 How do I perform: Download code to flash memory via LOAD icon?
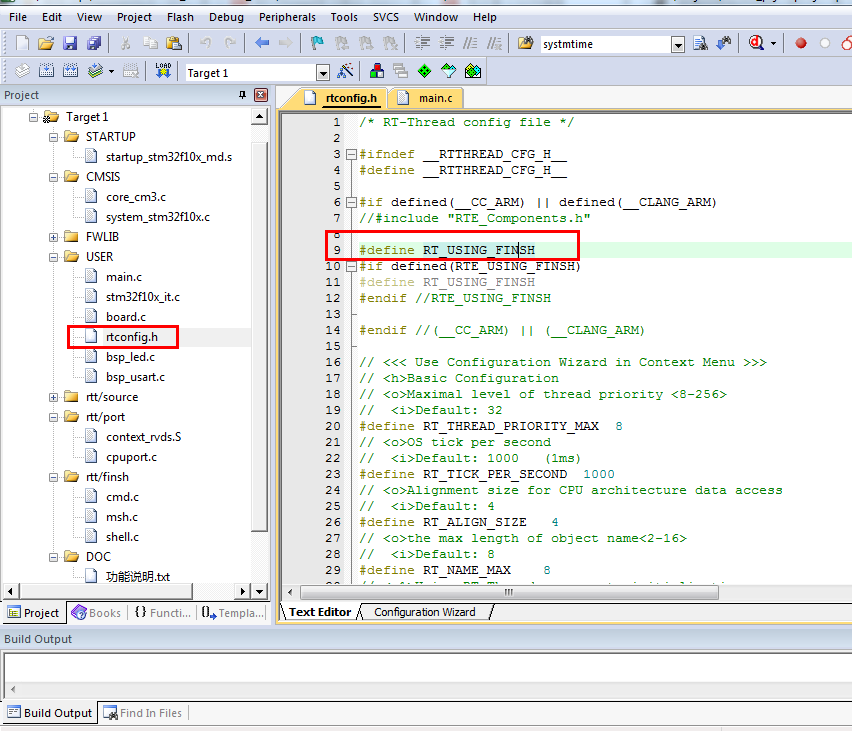(165, 71)
